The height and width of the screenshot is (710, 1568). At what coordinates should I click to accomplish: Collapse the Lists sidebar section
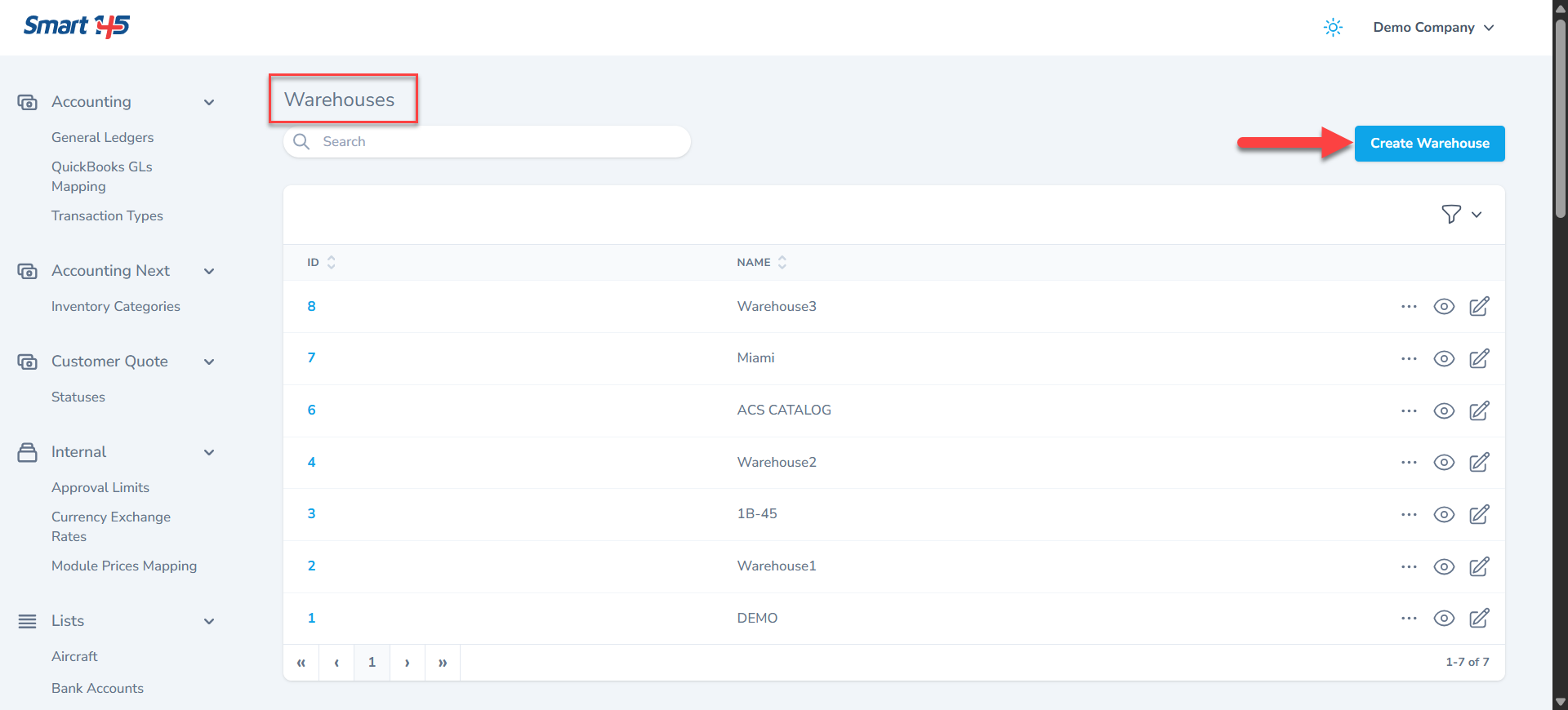click(x=209, y=622)
